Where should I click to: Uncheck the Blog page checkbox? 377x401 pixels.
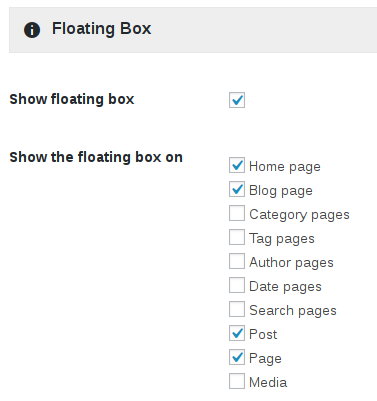[237, 189]
